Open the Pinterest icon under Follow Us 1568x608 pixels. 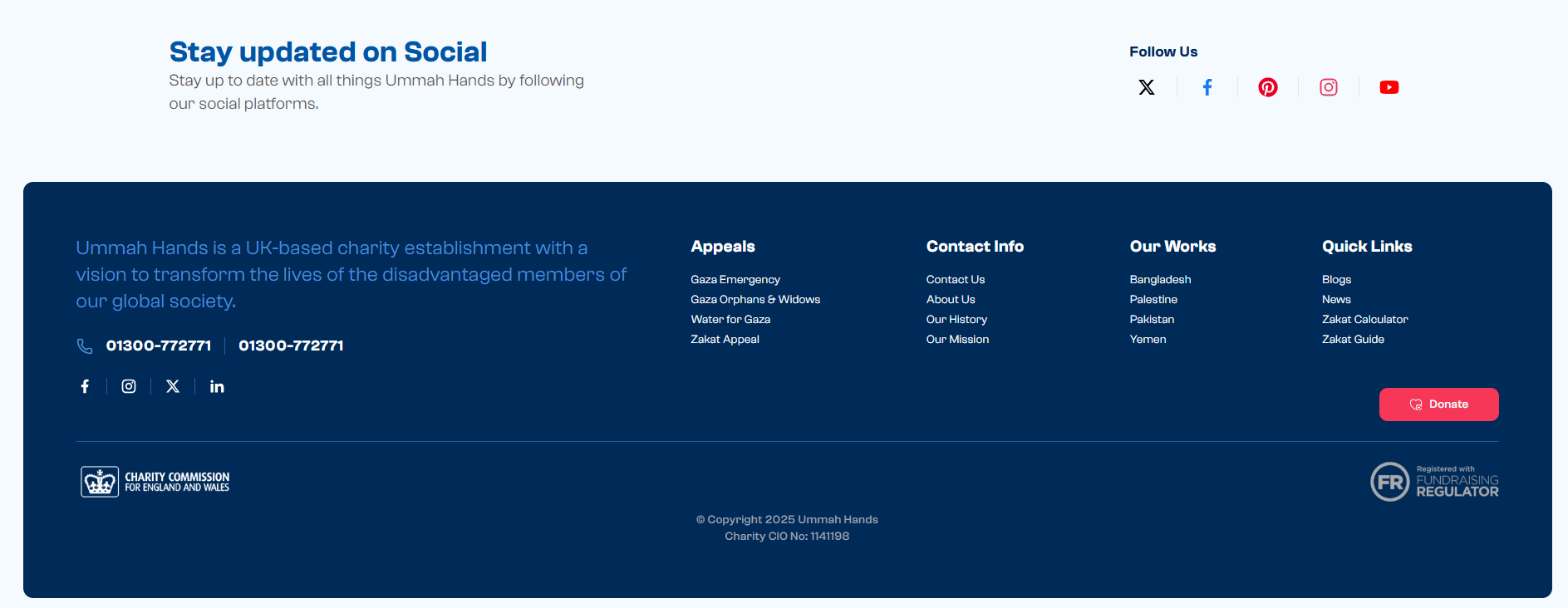[x=1267, y=87]
